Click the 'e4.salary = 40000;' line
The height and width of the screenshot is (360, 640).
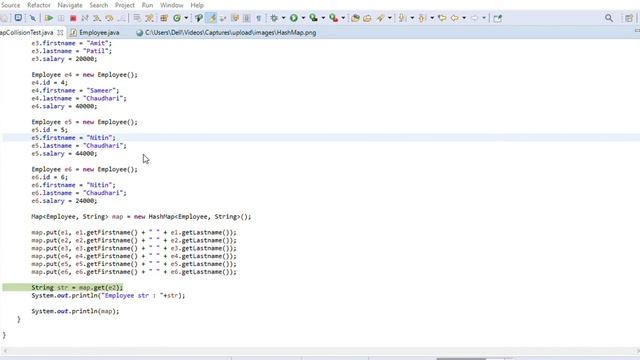coord(64,106)
